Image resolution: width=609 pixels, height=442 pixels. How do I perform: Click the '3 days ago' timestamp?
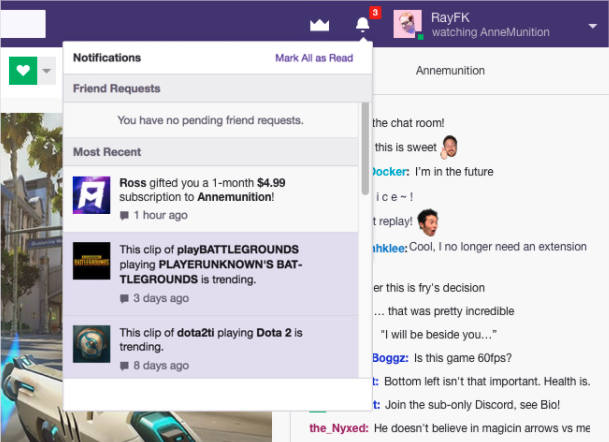click(161, 298)
